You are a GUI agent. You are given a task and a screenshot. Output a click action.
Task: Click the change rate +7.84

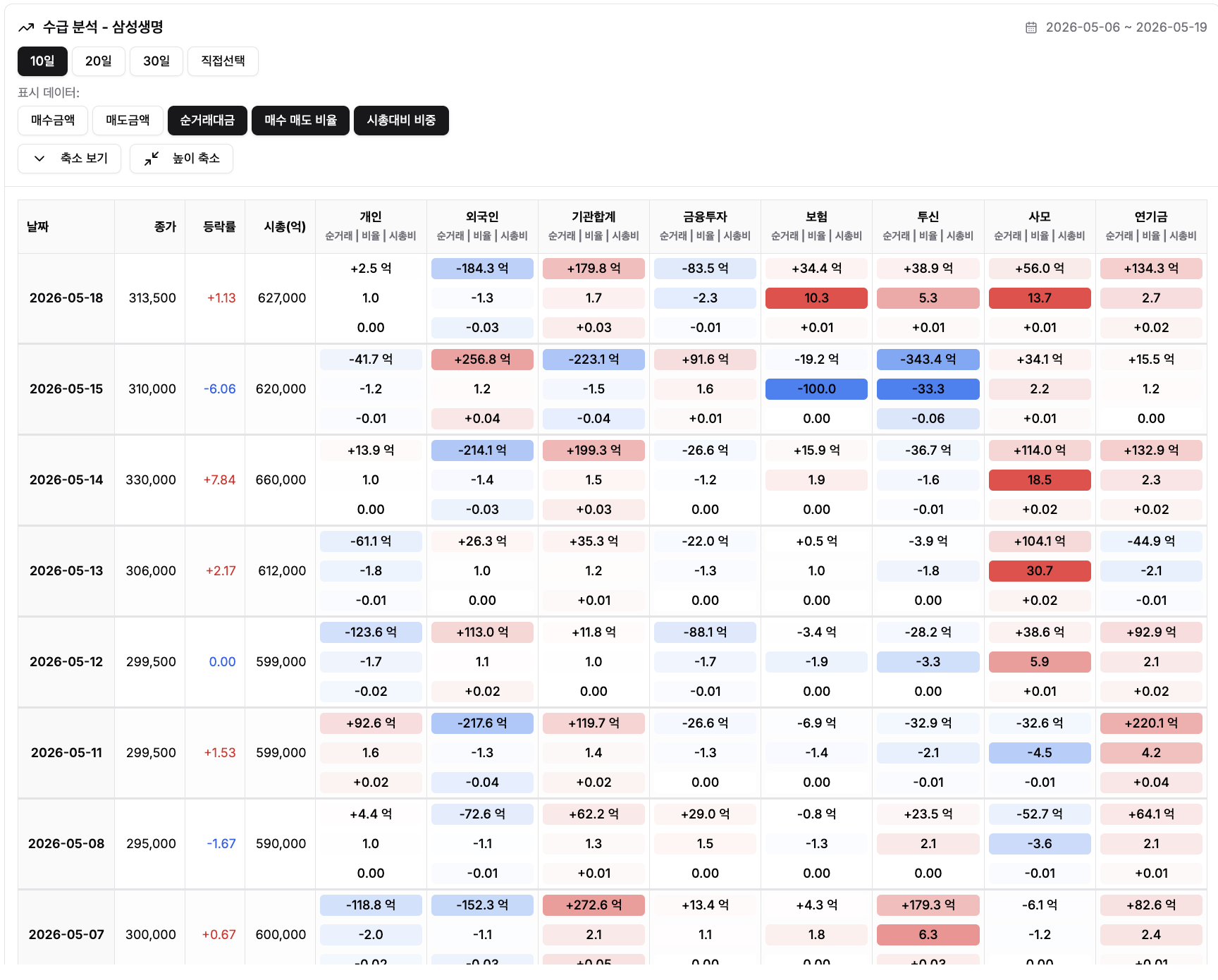pos(219,480)
